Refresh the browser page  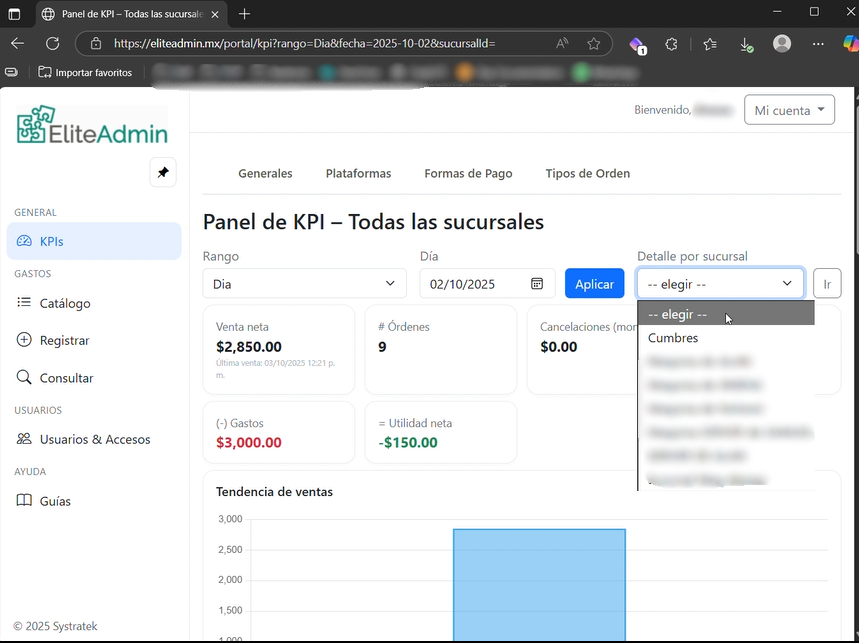[52, 44]
